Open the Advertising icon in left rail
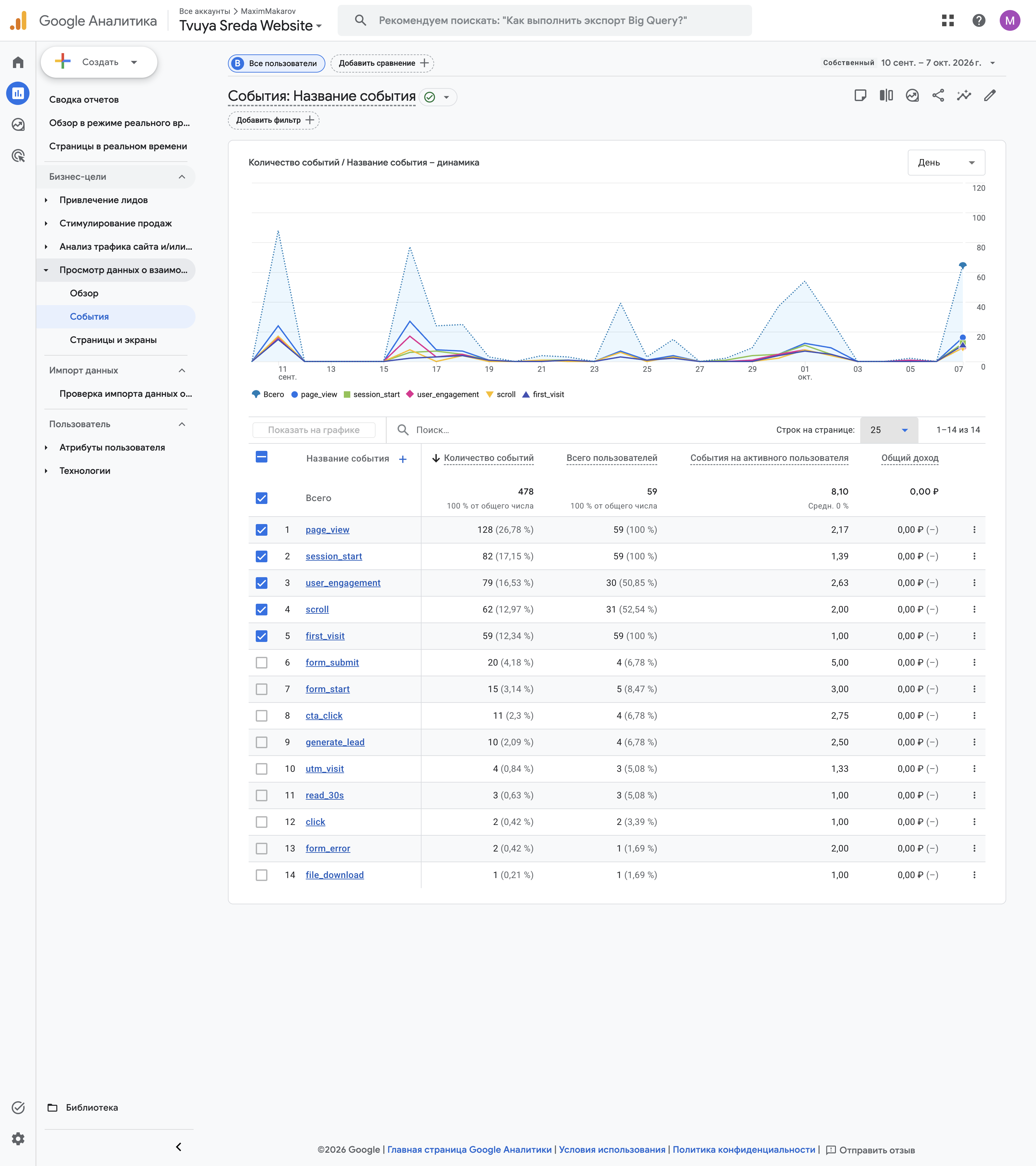 [x=18, y=156]
